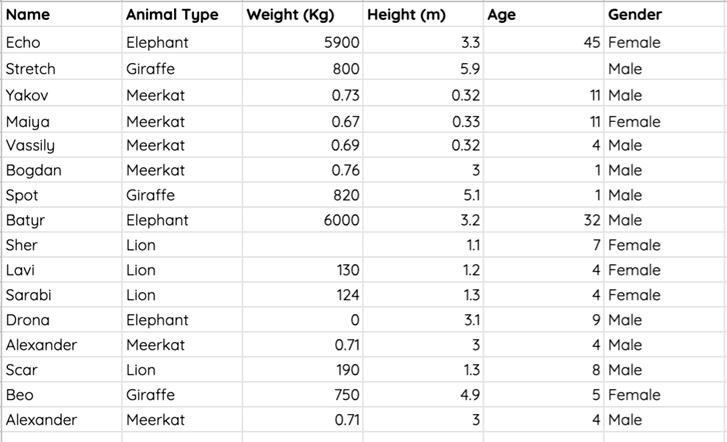The width and height of the screenshot is (727, 442).
Task: Click the name cell Yakov
Action: pos(60,95)
